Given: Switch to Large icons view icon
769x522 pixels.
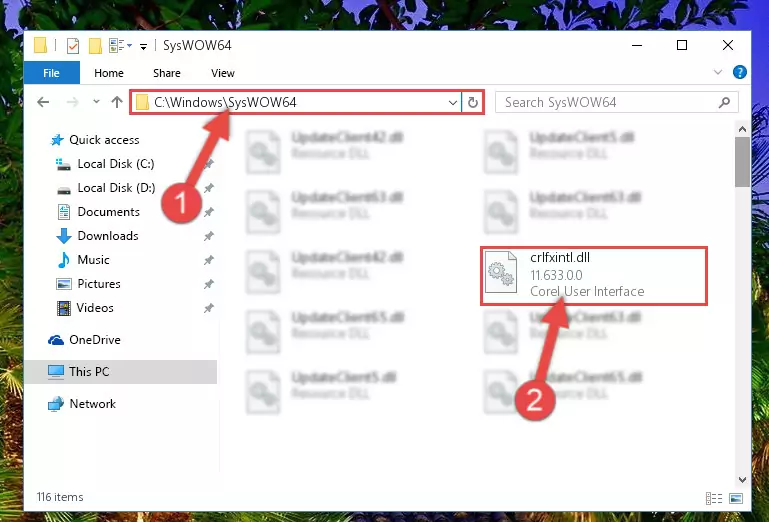Looking at the screenshot, I should [736, 498].
